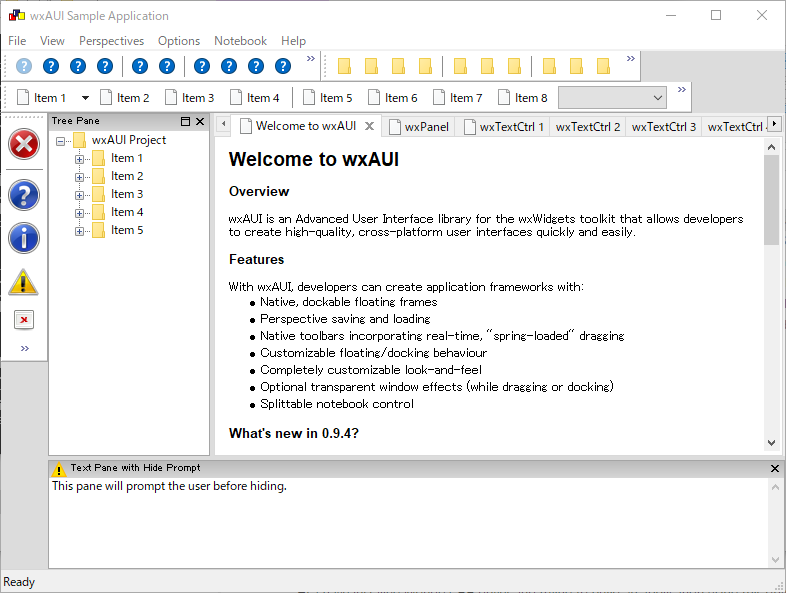Switch to the wxPanel tab
786x593 pixels.
pyautogui.click(x=419, y=127)
